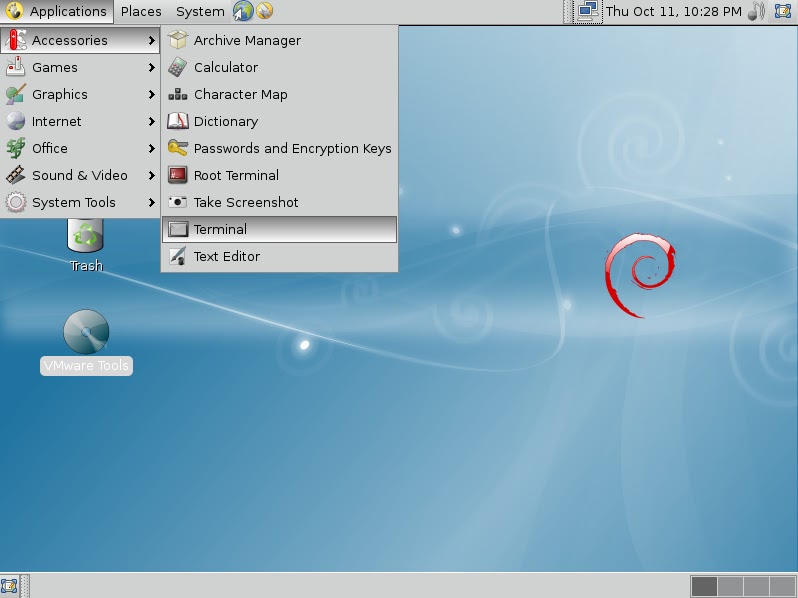Open Archive Manager via its box icon
Viewport: 798px width, 598px height.
pos(177,40)
